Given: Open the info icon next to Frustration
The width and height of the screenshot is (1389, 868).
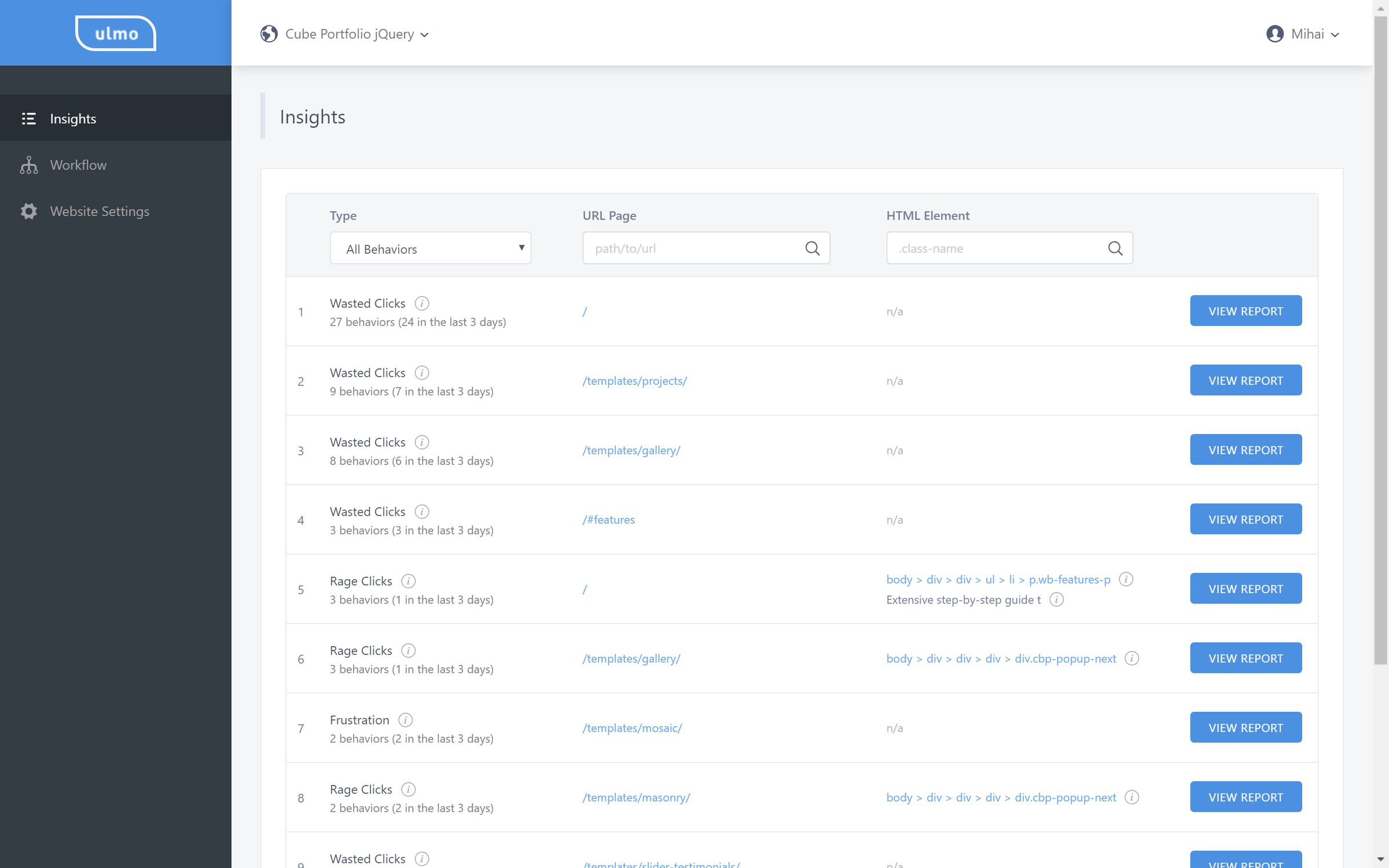Looking at the screenshot, I should tap(405, 720).
